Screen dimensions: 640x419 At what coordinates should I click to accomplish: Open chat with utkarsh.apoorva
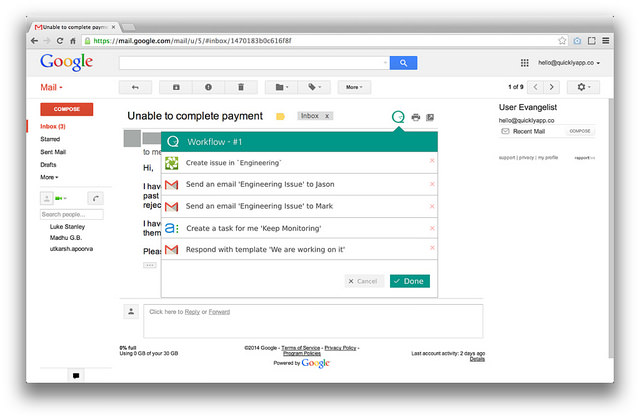coord(71,249)
